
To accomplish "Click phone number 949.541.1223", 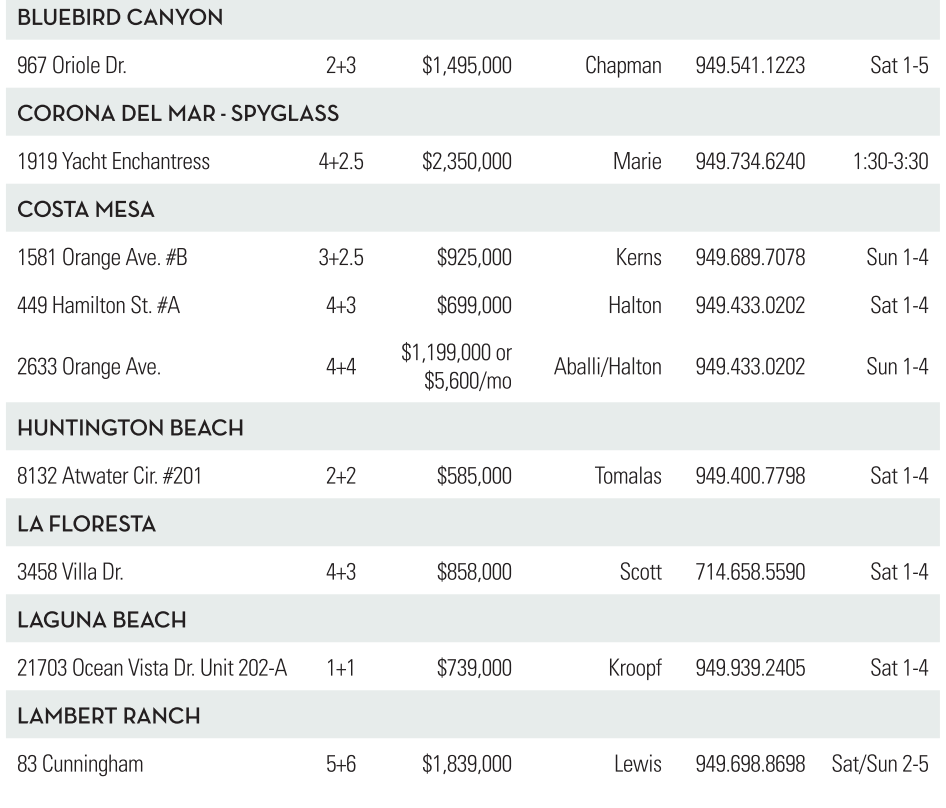I will [750, 66].
